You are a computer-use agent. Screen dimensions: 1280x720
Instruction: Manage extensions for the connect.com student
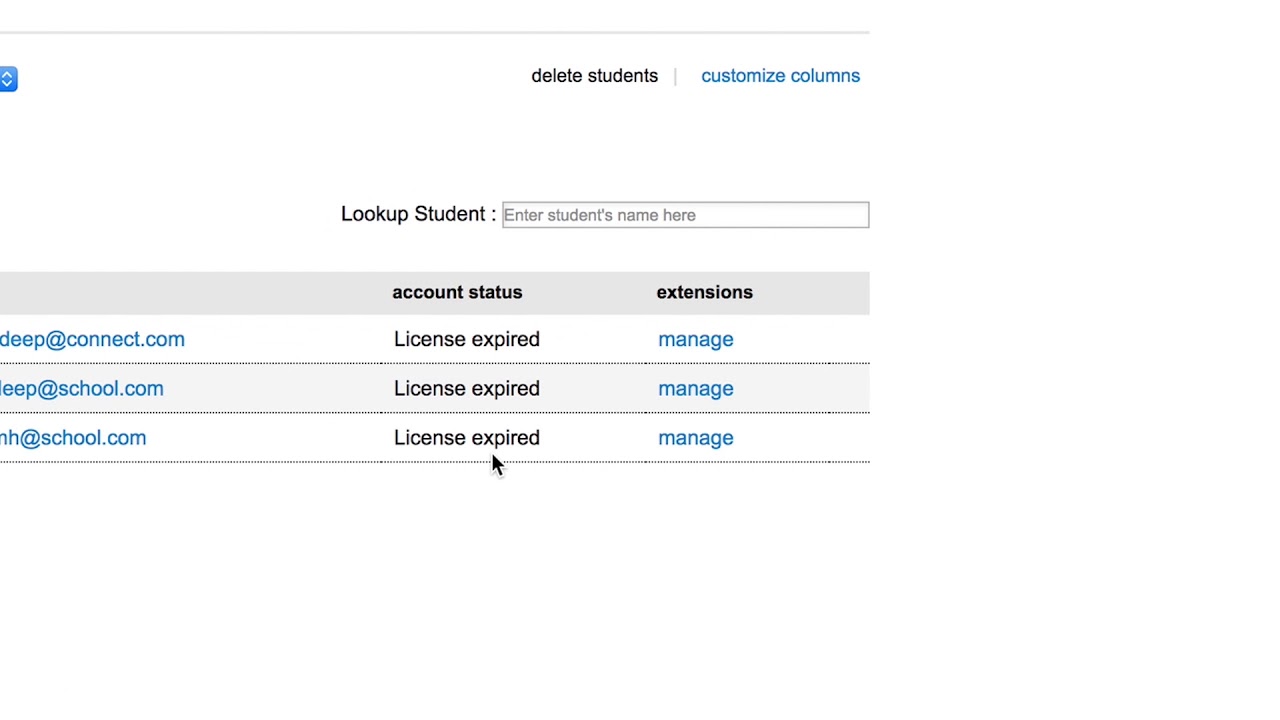[x=695, y=339]
